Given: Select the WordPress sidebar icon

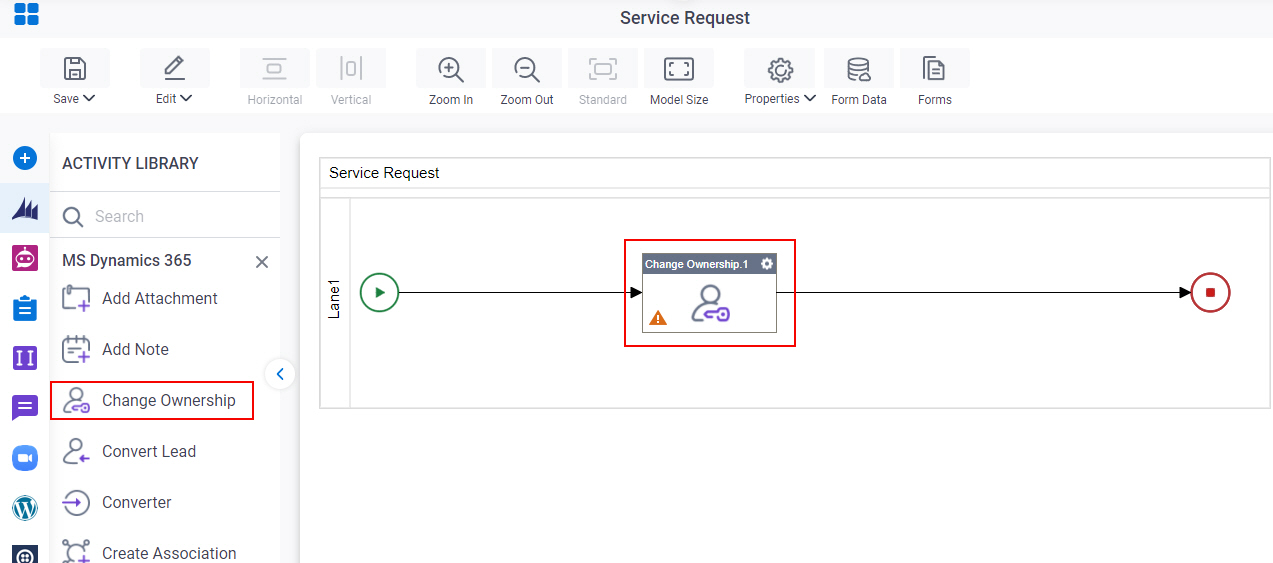Looking at the screenshot, I should pos(25,508).
